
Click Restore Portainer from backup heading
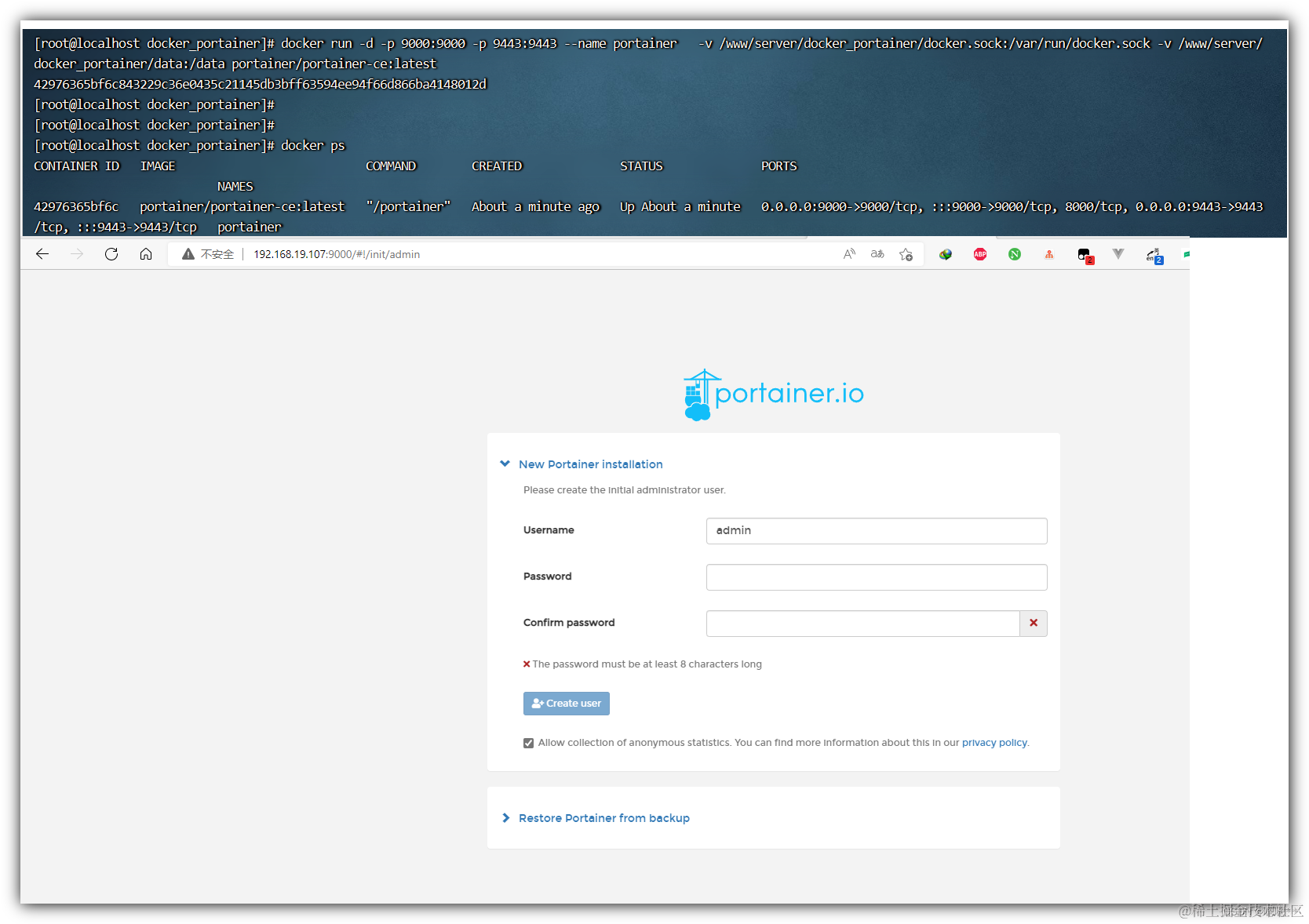point(604,818)
